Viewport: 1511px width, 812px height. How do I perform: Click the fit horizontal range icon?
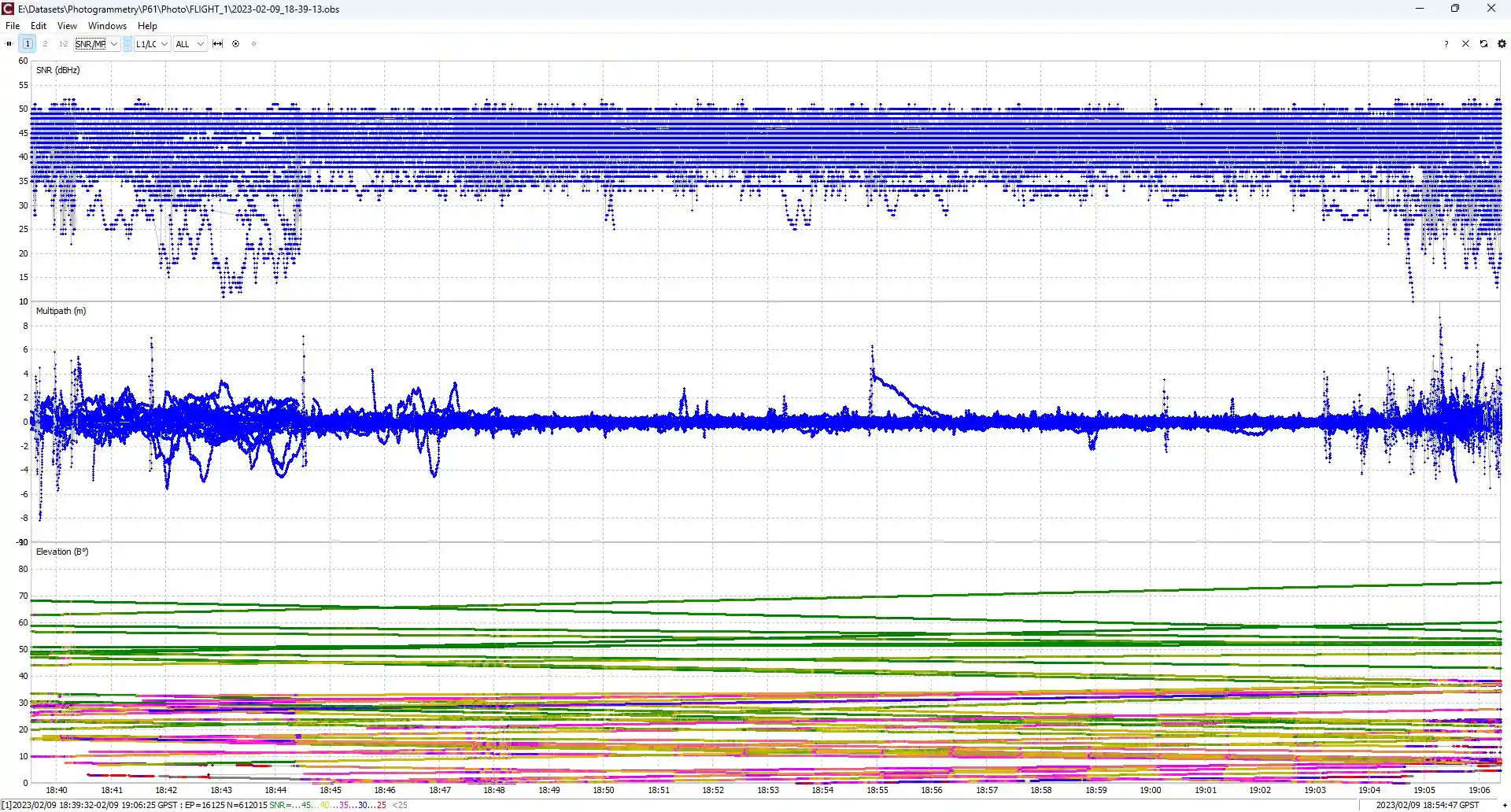point(218,44)
